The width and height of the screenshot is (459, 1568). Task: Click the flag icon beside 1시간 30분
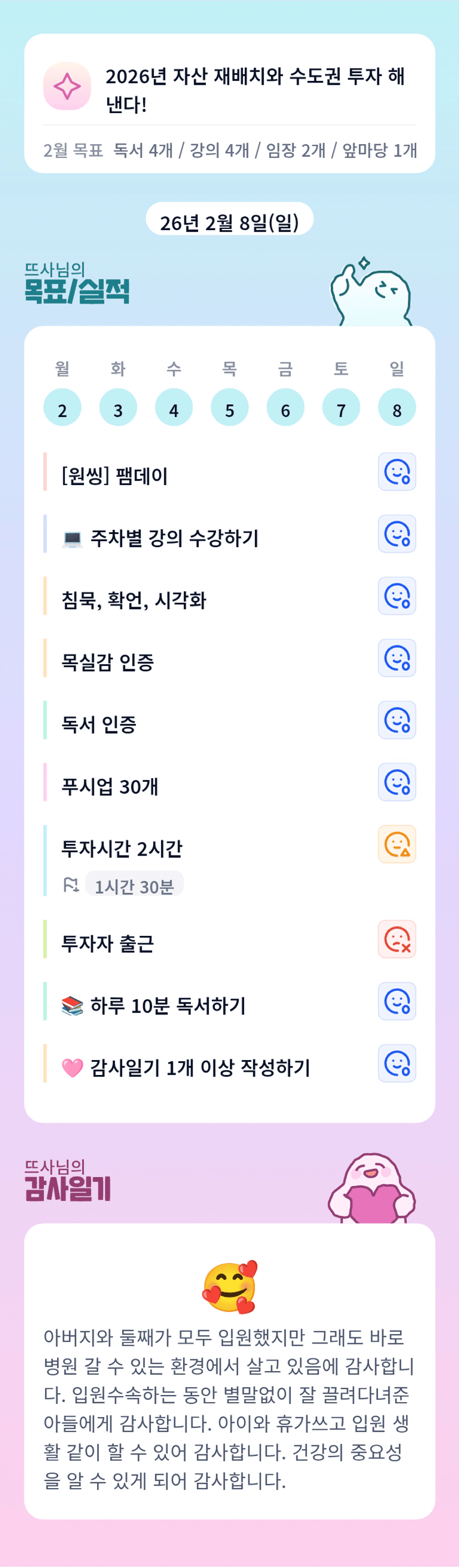tap(71, 885)
